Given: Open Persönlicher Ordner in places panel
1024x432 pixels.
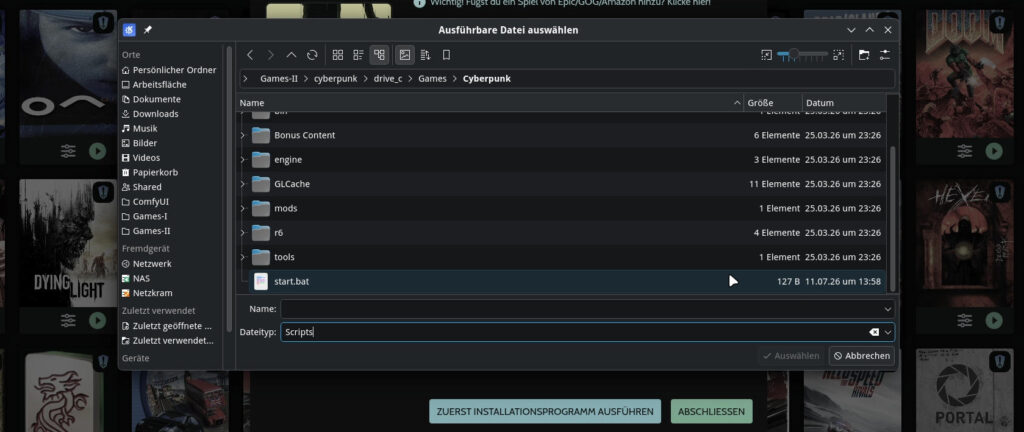Looking at the screenshot, I should (168, 70).
